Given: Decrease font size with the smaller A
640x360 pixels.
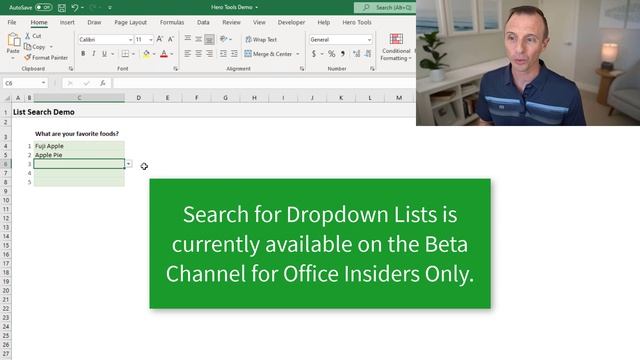Looking at the screenshot, I should (171, 39).
